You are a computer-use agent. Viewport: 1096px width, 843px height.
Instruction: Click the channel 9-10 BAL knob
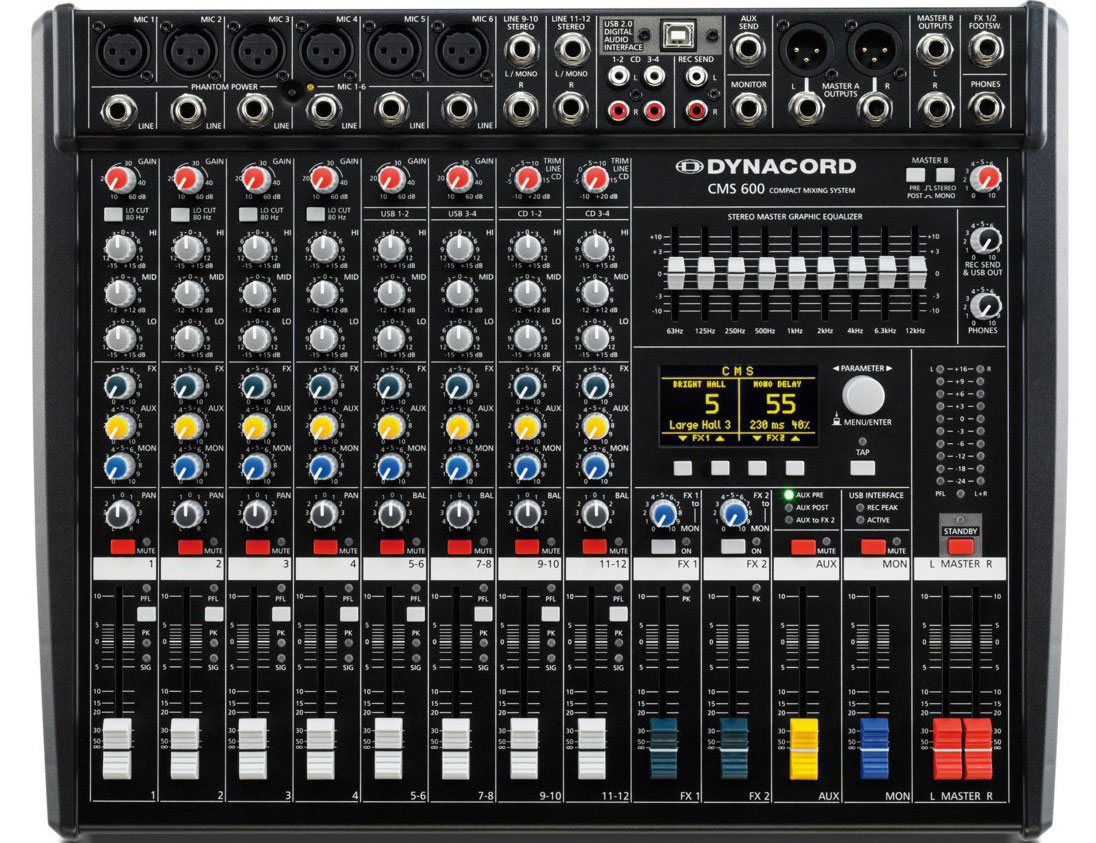(527, 515)
